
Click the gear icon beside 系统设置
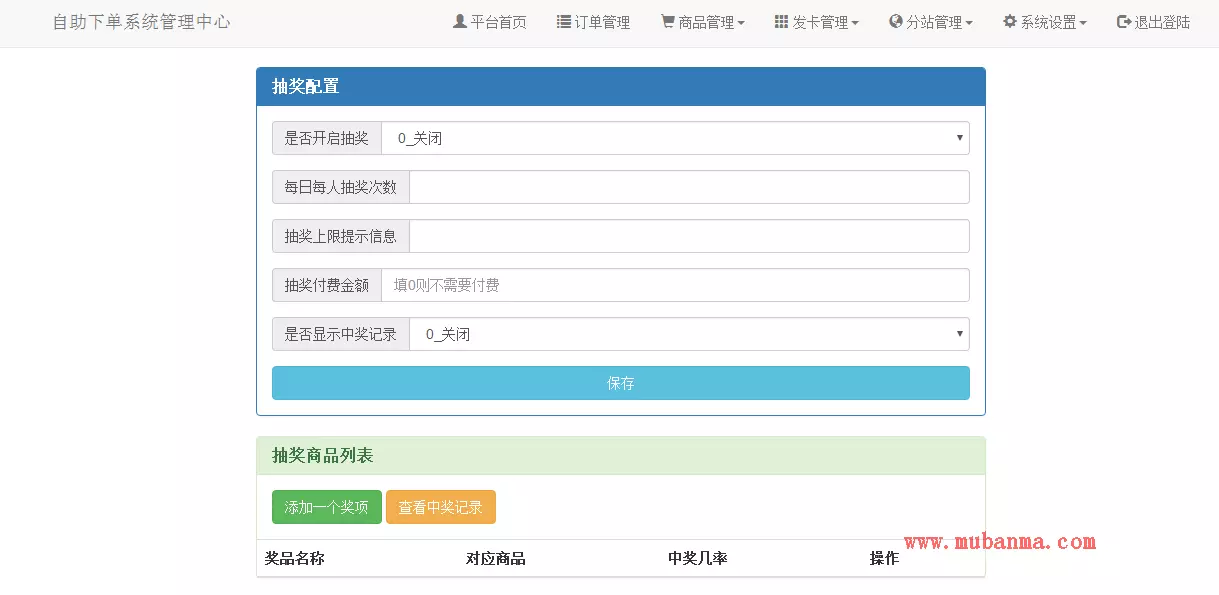(x=1009, y=22)
